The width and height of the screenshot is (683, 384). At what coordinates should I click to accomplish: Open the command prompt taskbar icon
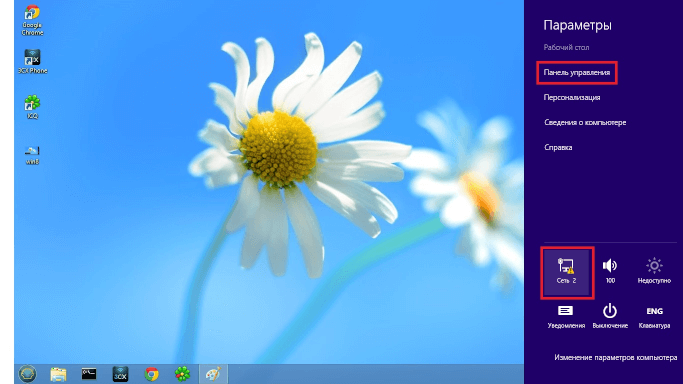(89, 374)
